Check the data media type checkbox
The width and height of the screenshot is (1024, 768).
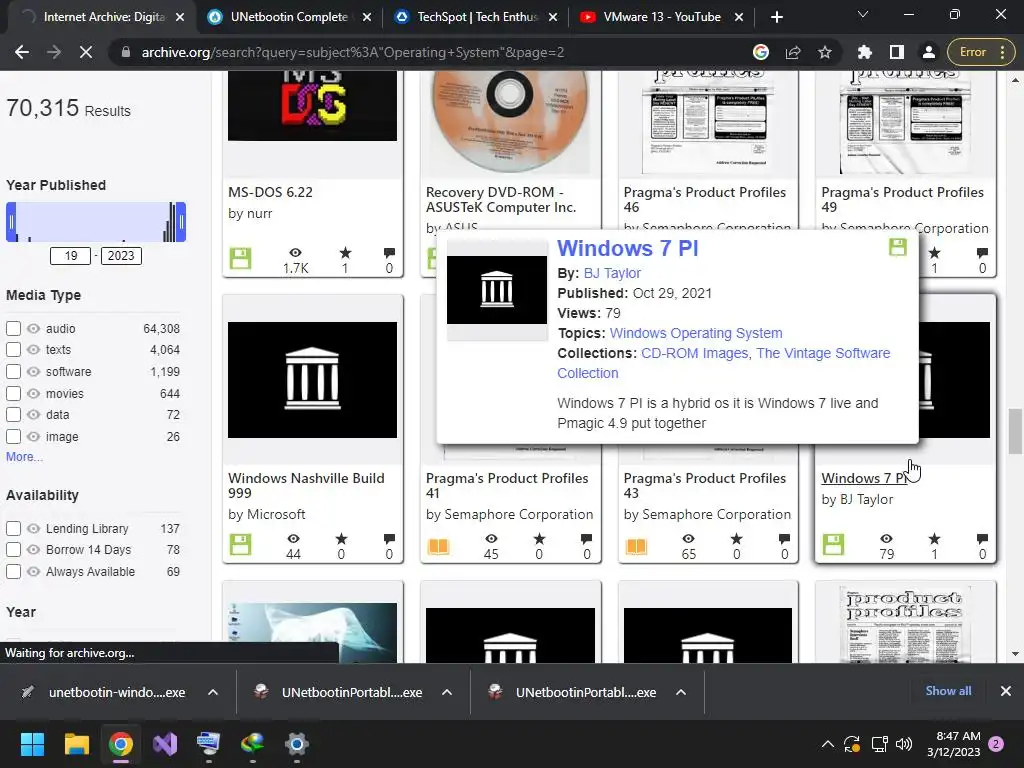pyautogui.click(x=13, y=415)
